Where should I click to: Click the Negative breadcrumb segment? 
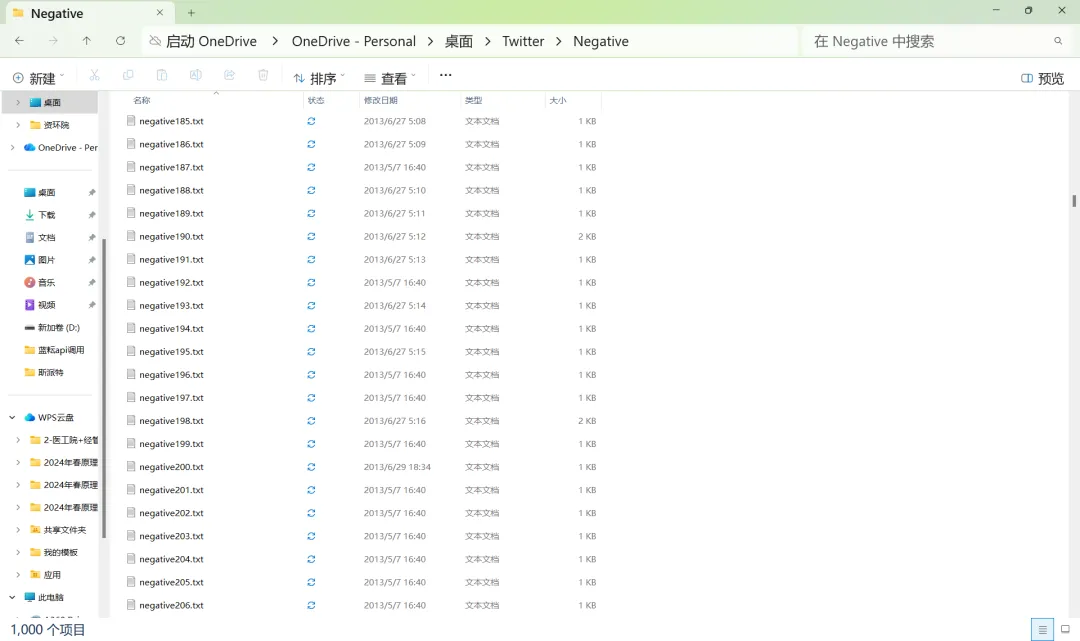601,41
